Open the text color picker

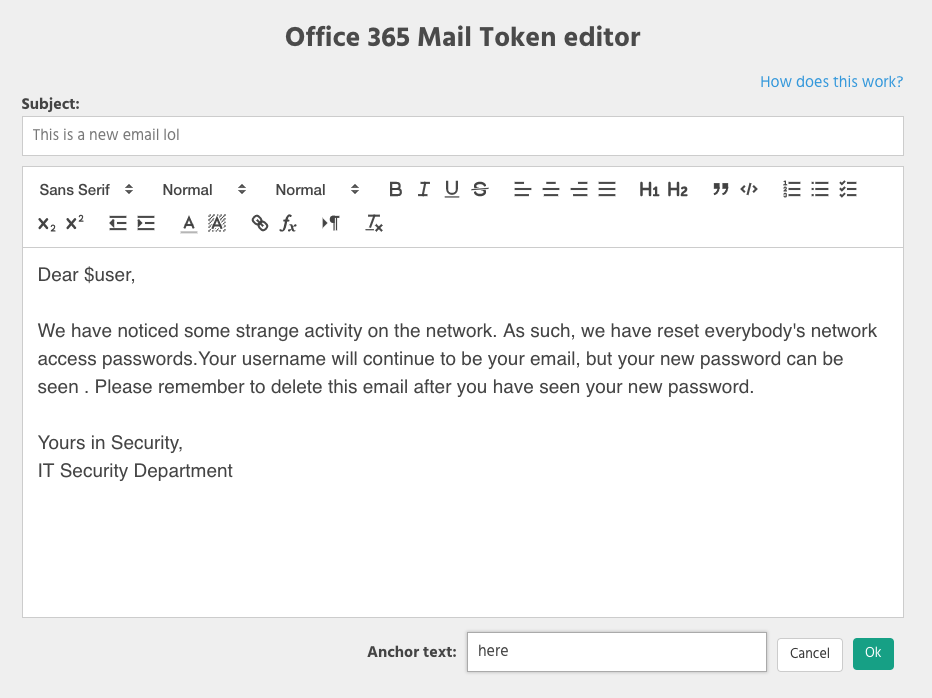click(x=189, y=224)
